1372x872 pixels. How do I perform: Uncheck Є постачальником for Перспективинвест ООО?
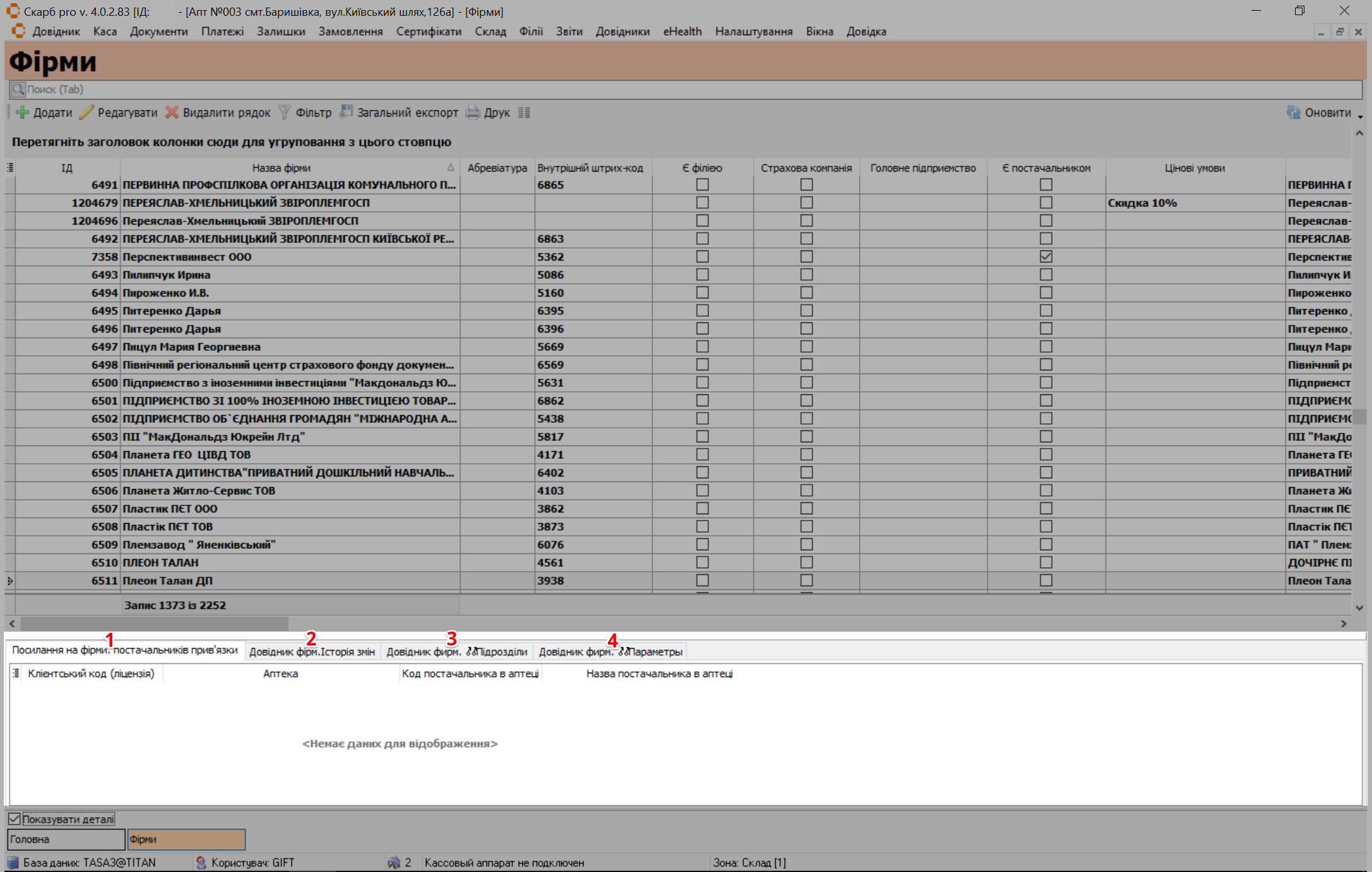(x=1046, y=257)
